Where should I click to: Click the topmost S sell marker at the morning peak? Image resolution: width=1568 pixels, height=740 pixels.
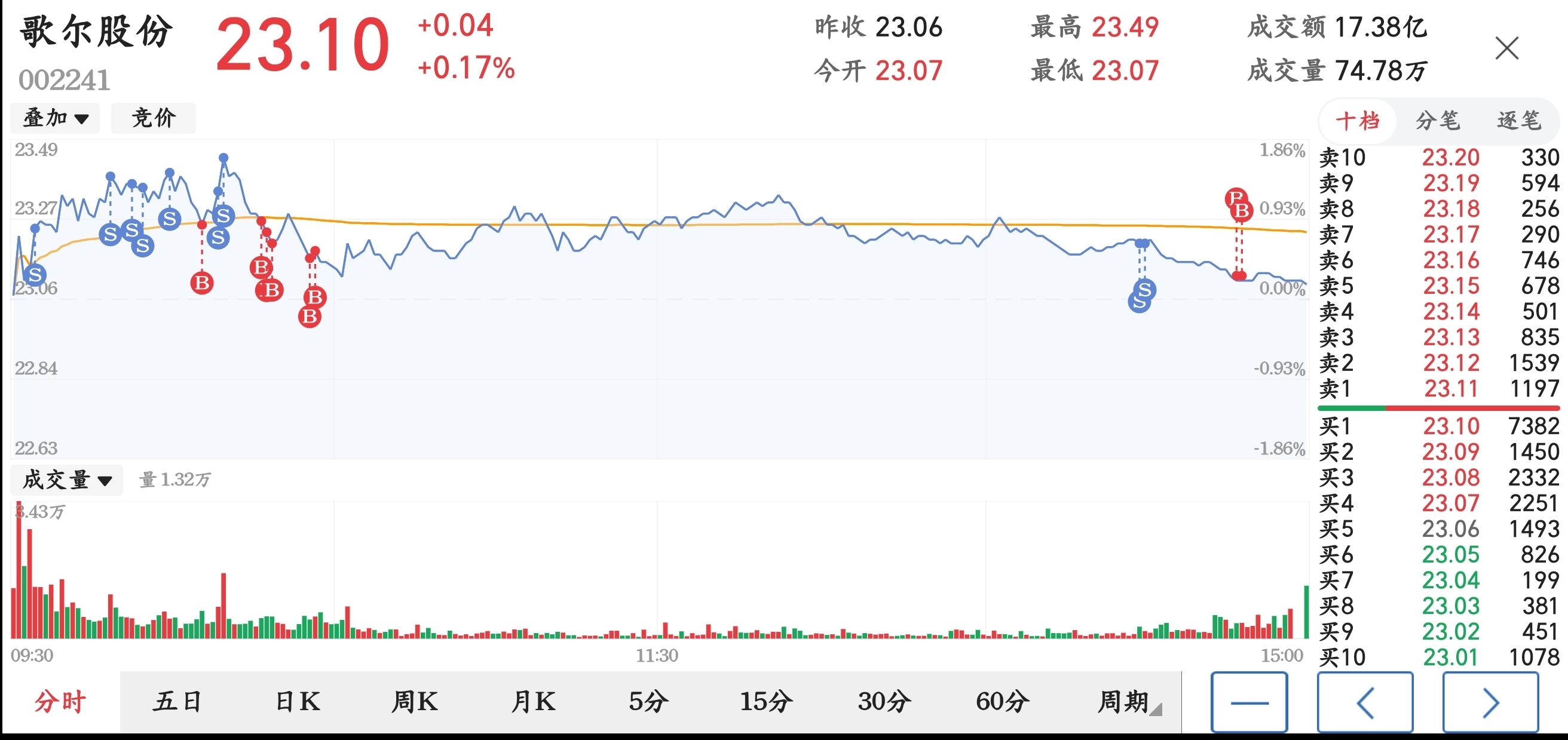[223, 216]
